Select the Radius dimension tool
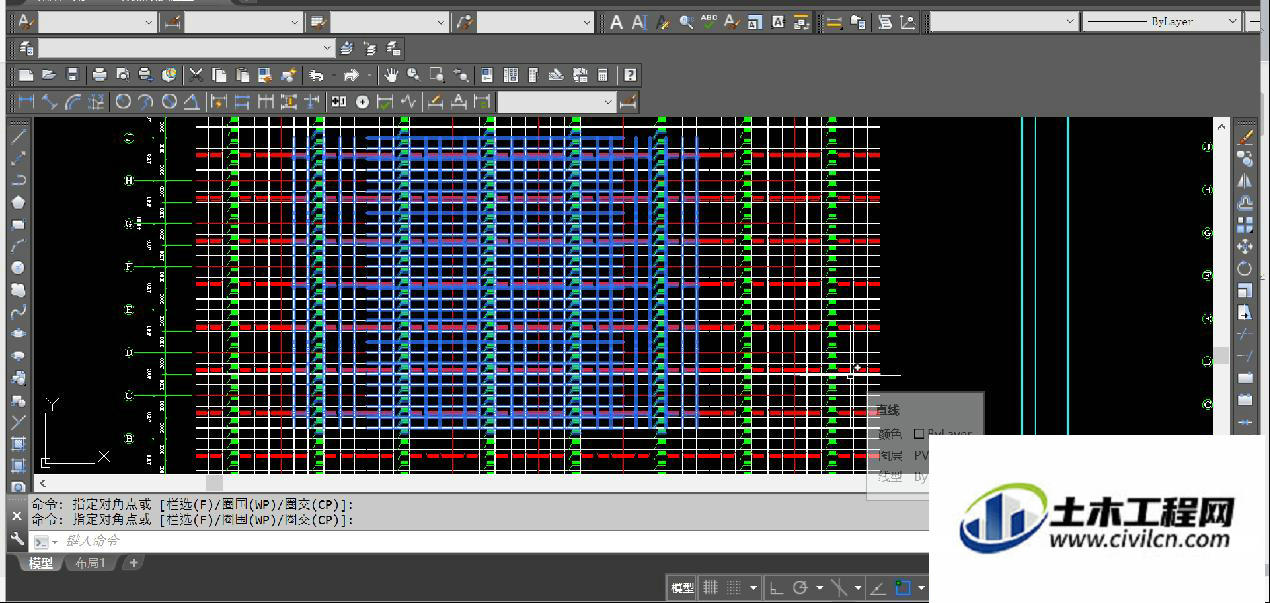 click(123, 102)
